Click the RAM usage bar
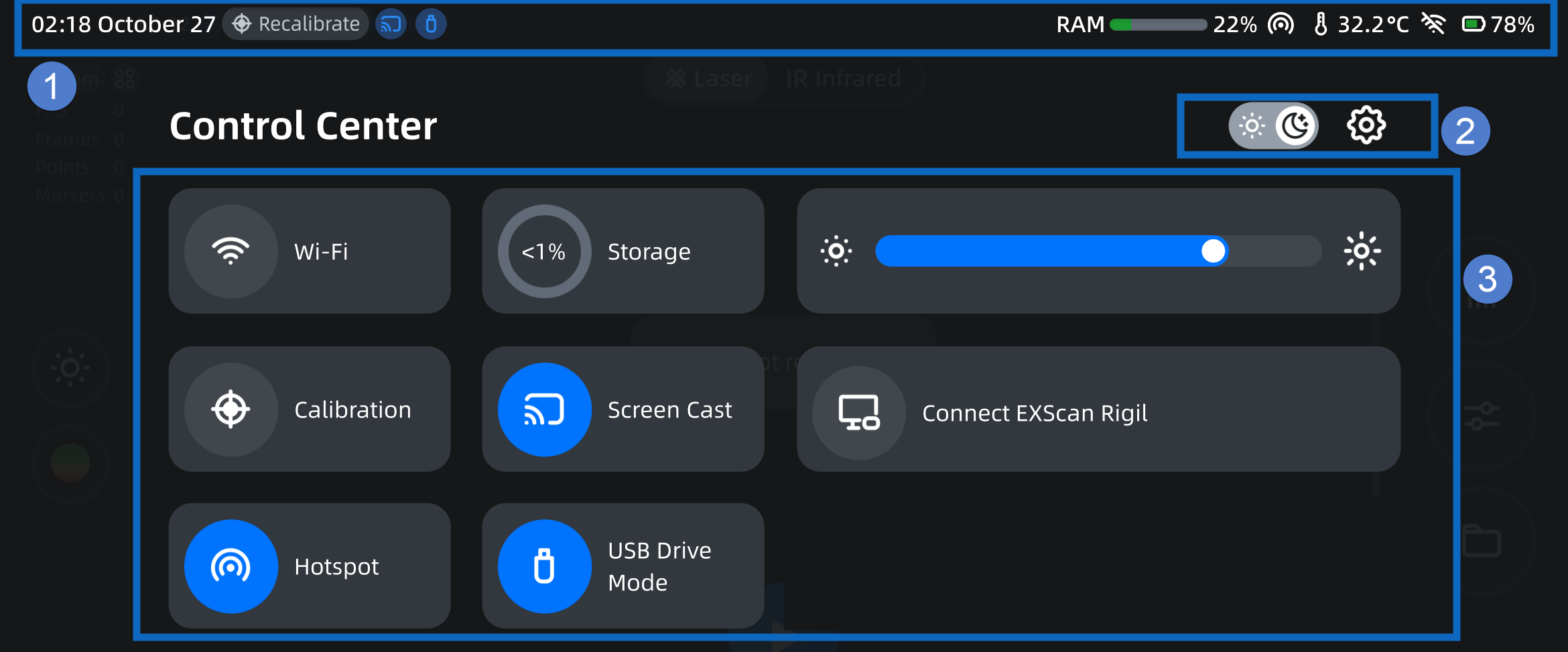1568x652 pixels. [x=1157, y=25]
